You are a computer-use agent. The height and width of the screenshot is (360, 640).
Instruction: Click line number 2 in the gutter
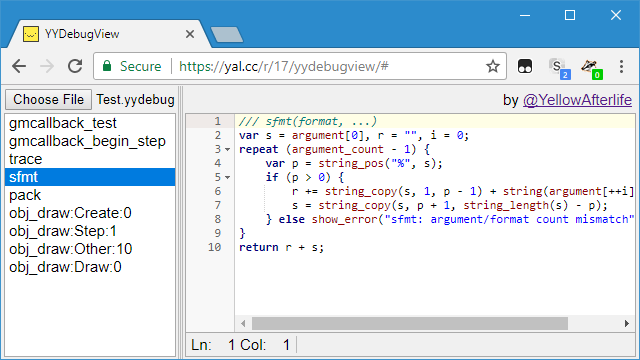(218, 135)
